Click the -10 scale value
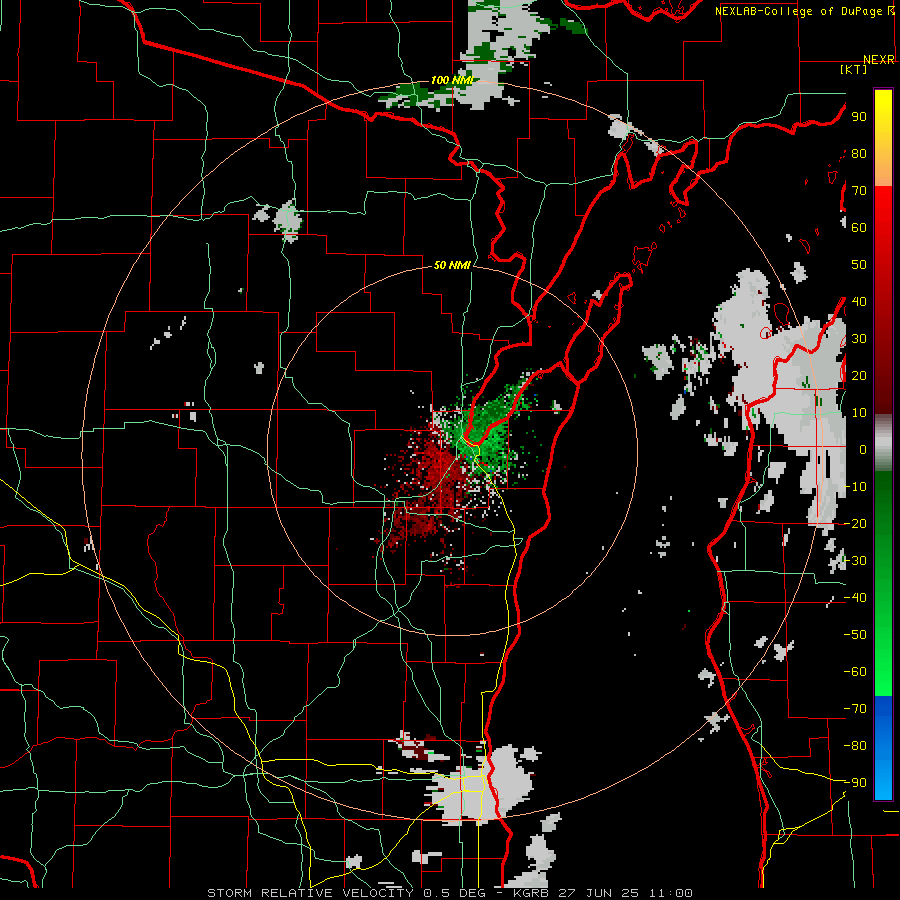900x900 pixels. [x=855, y=487]
